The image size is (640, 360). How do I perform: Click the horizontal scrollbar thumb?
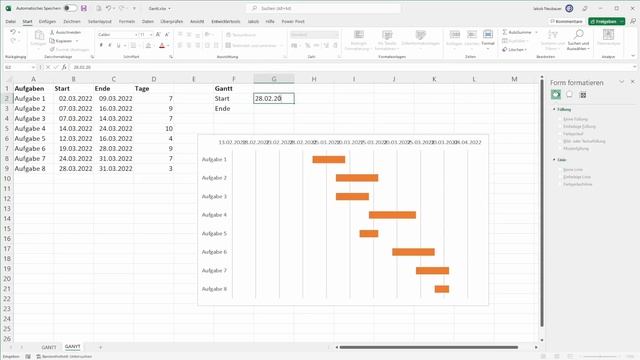pos(429,347)
